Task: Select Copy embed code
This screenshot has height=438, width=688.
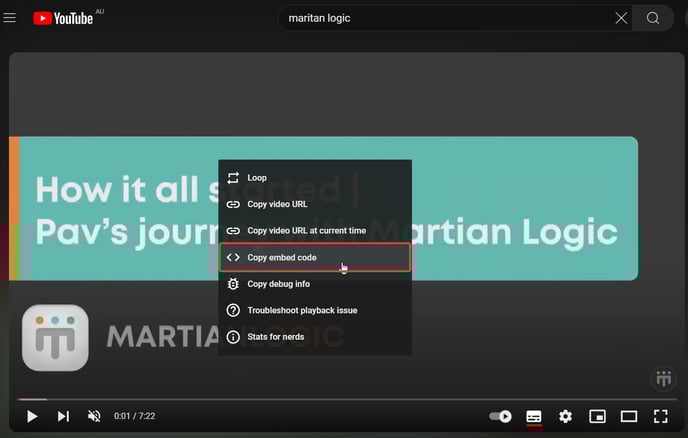Action: [315, 257]
